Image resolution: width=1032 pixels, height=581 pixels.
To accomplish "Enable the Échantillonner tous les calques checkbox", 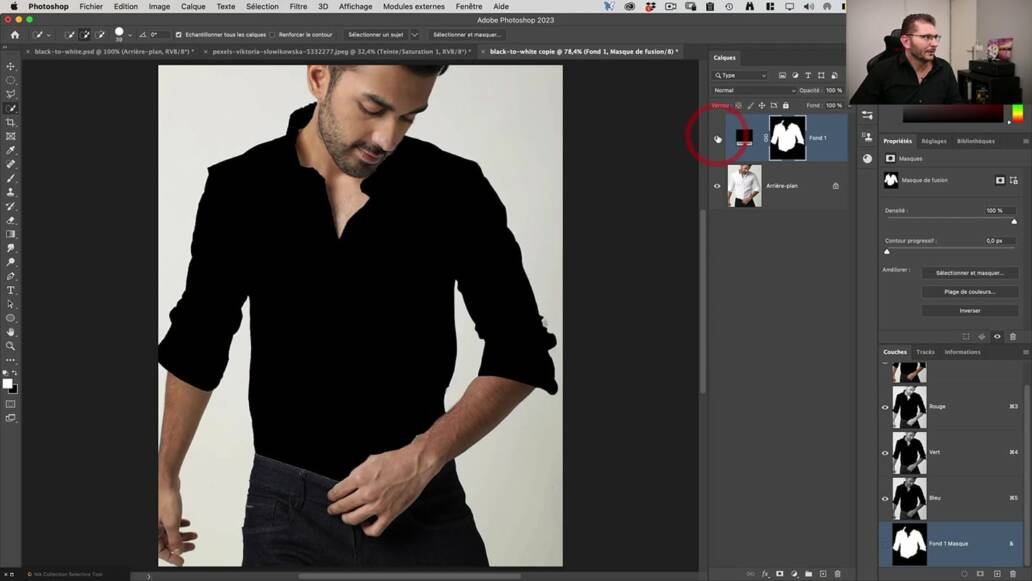I will (178, 33).
